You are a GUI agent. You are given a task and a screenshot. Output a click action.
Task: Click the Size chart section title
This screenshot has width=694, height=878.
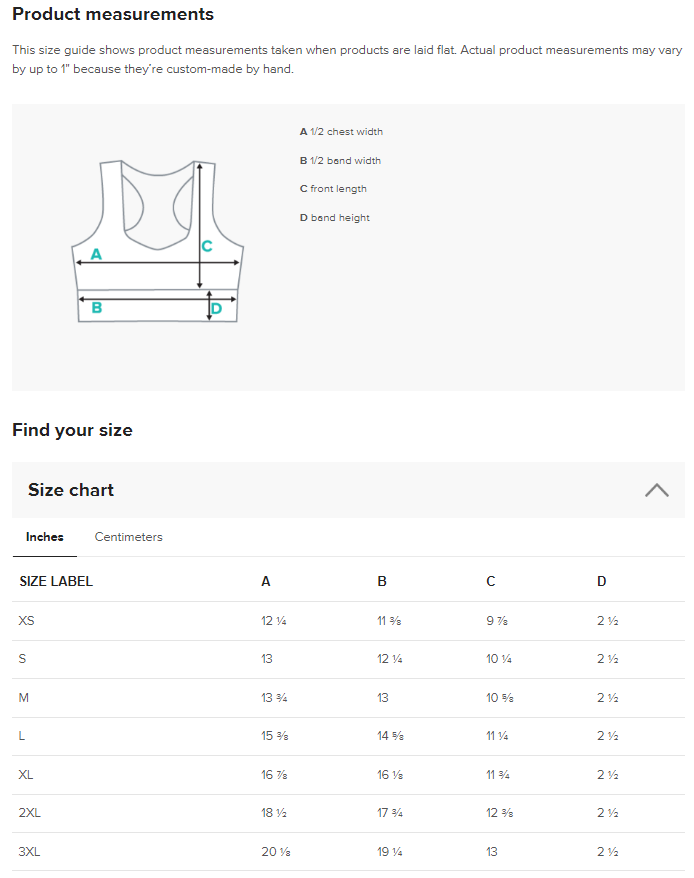(71, 490)
